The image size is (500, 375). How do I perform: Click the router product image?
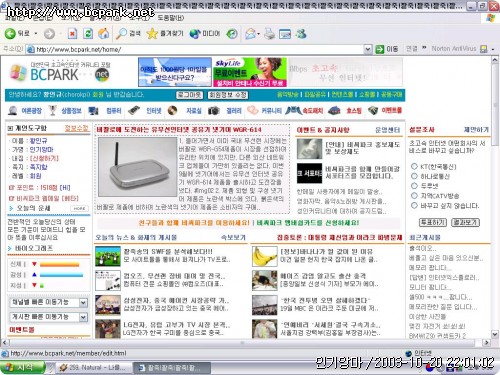pyautogui.click(x=137, y=167)
